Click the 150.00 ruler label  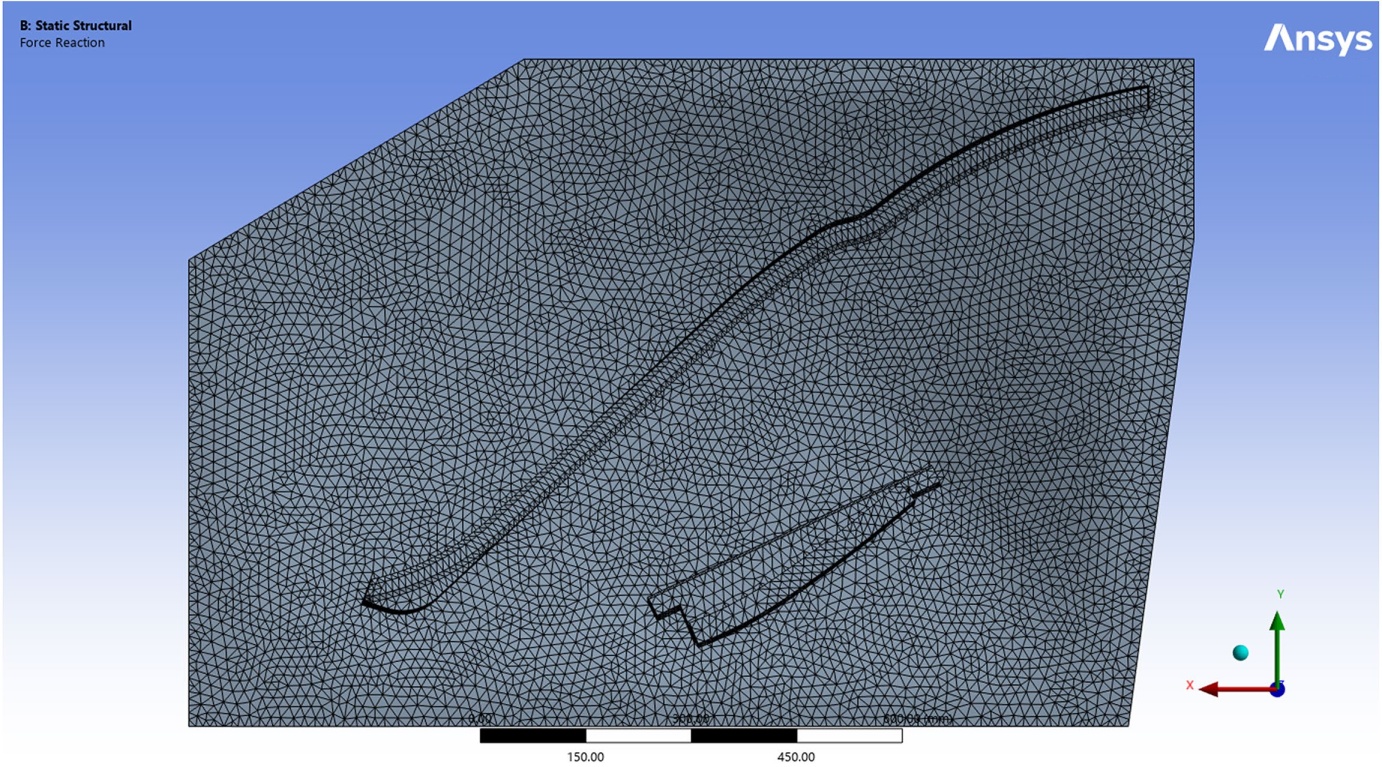tap(585, 757)
